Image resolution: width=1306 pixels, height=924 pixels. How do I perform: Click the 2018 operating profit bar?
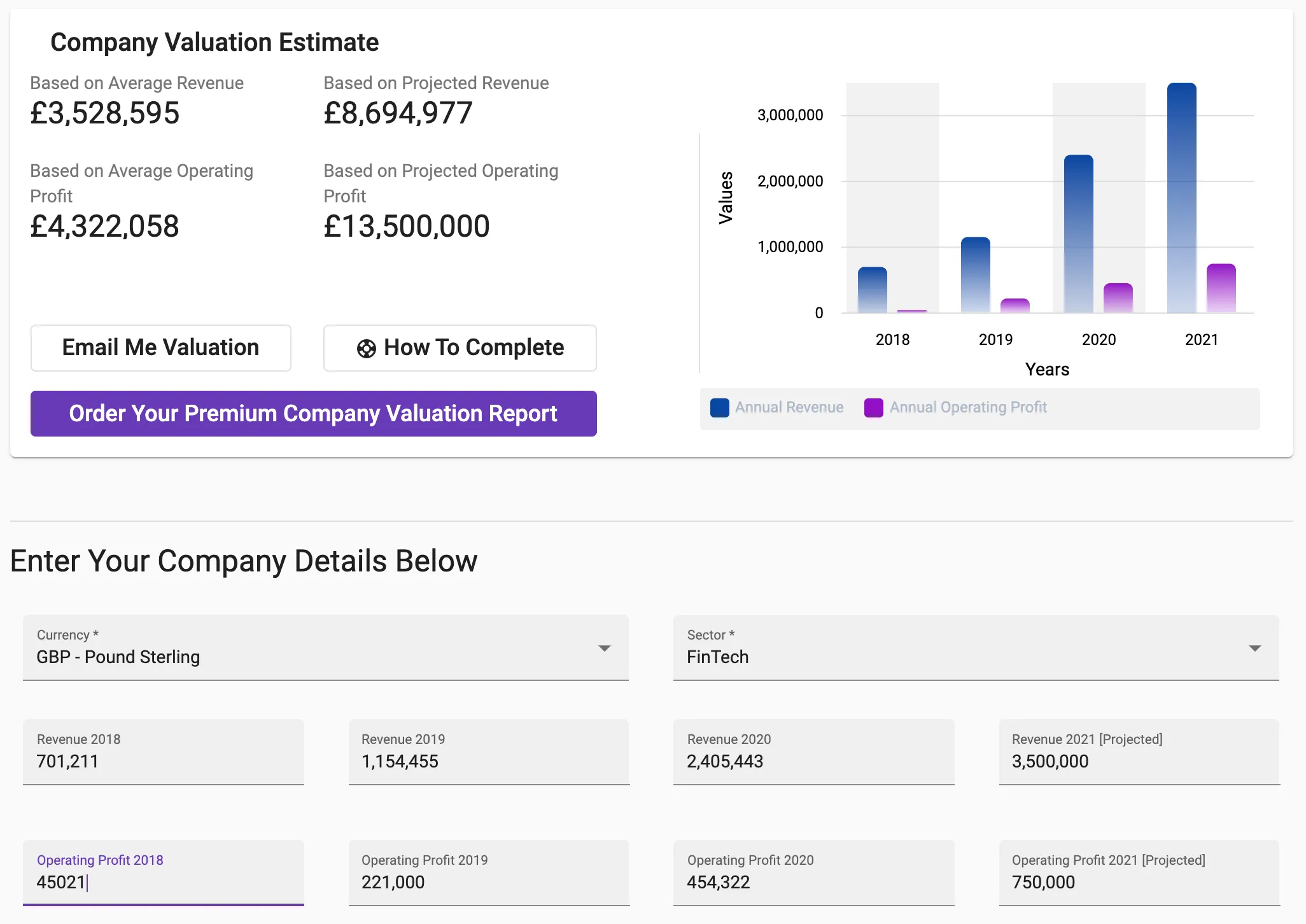910,310
